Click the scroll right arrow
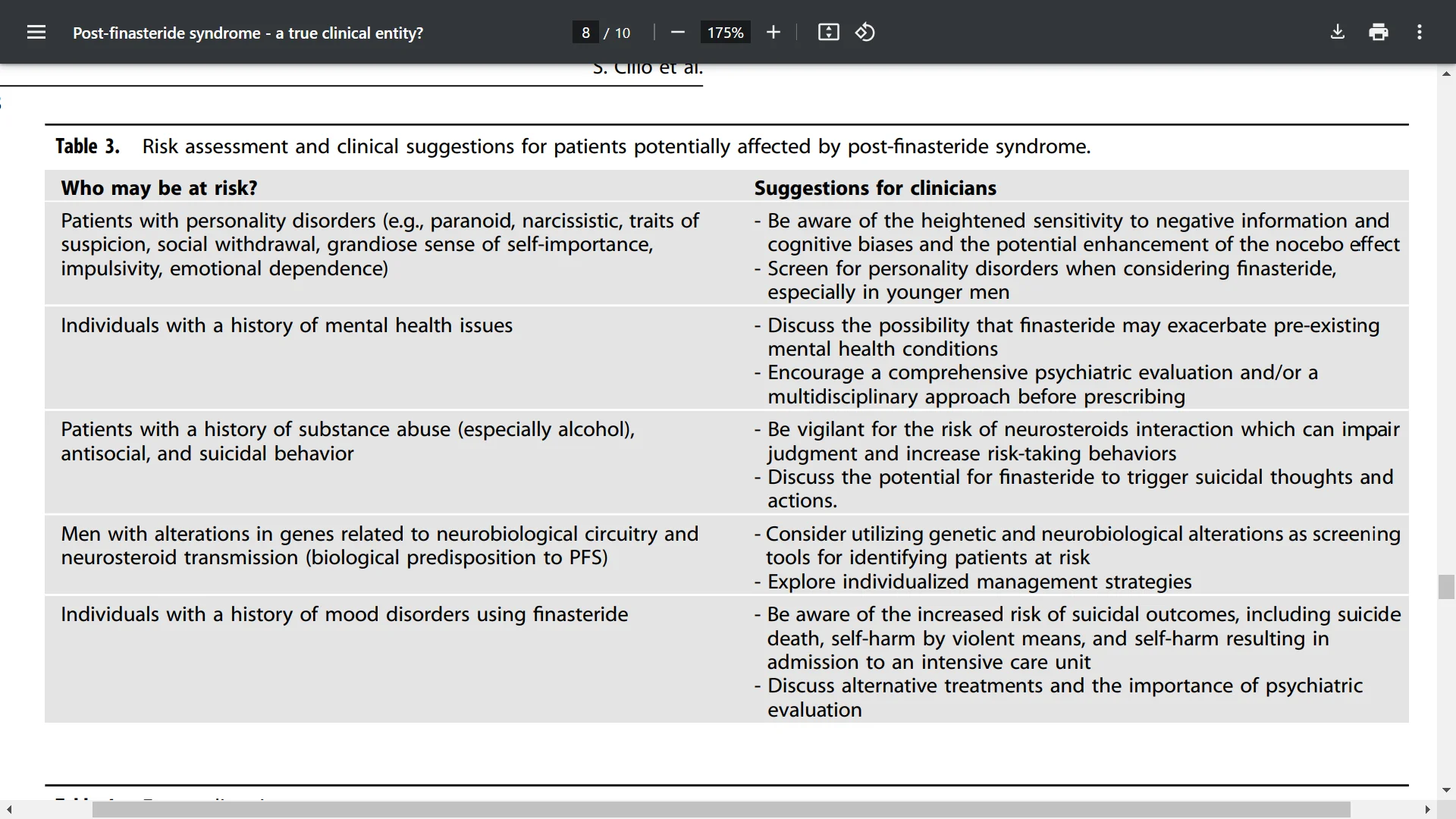 tap(1427, 810)
